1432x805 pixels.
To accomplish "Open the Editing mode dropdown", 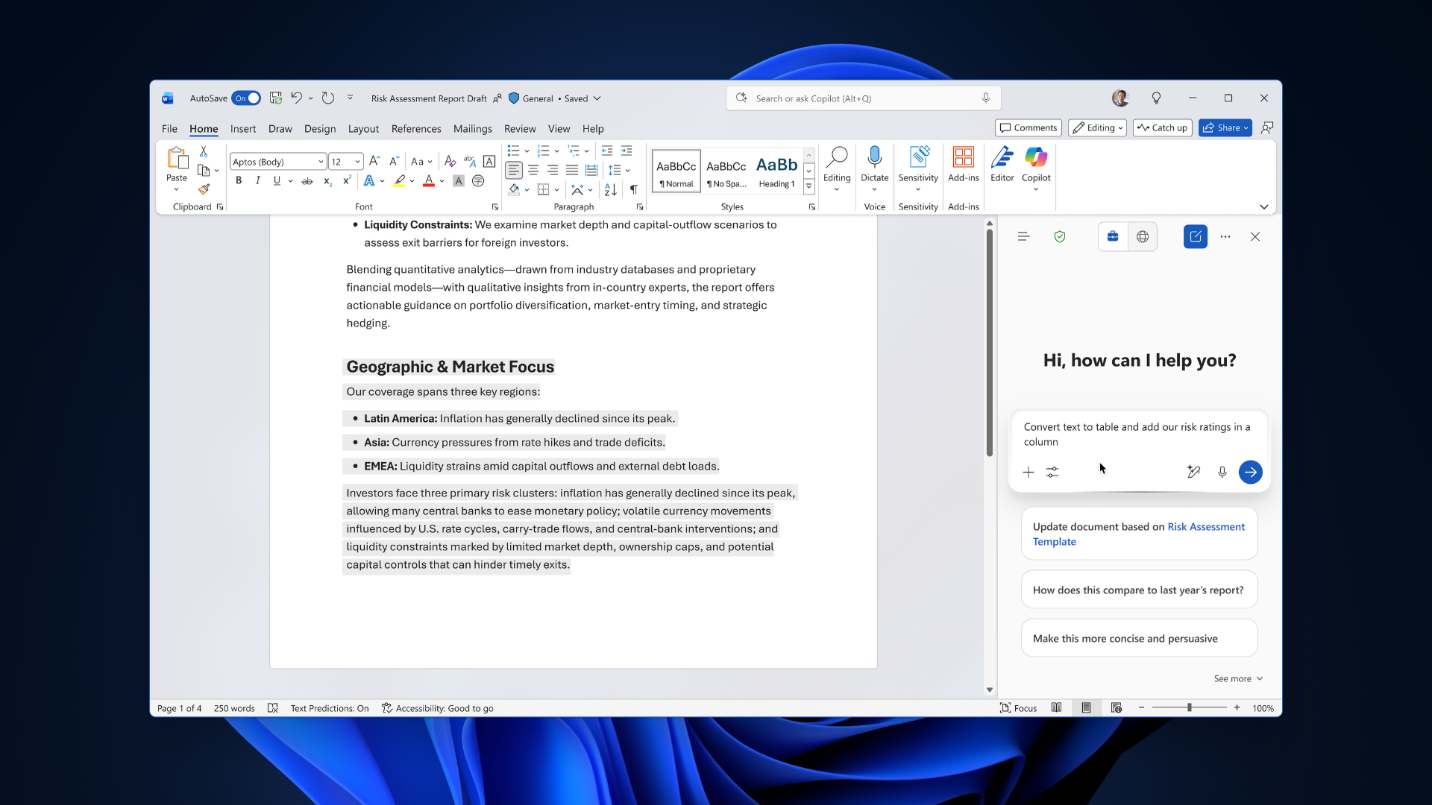I will point(1097,128).
